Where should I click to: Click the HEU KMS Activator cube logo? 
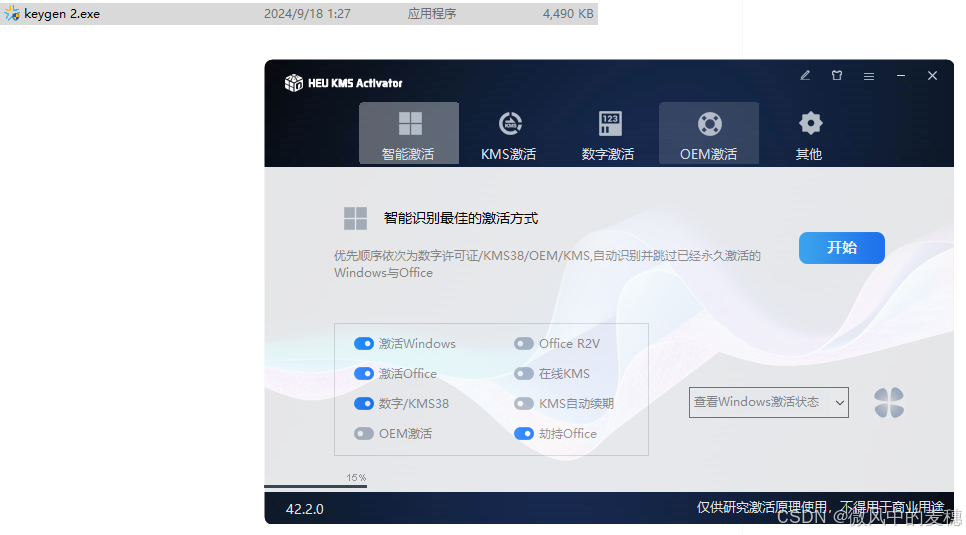(x=294, y=83)
